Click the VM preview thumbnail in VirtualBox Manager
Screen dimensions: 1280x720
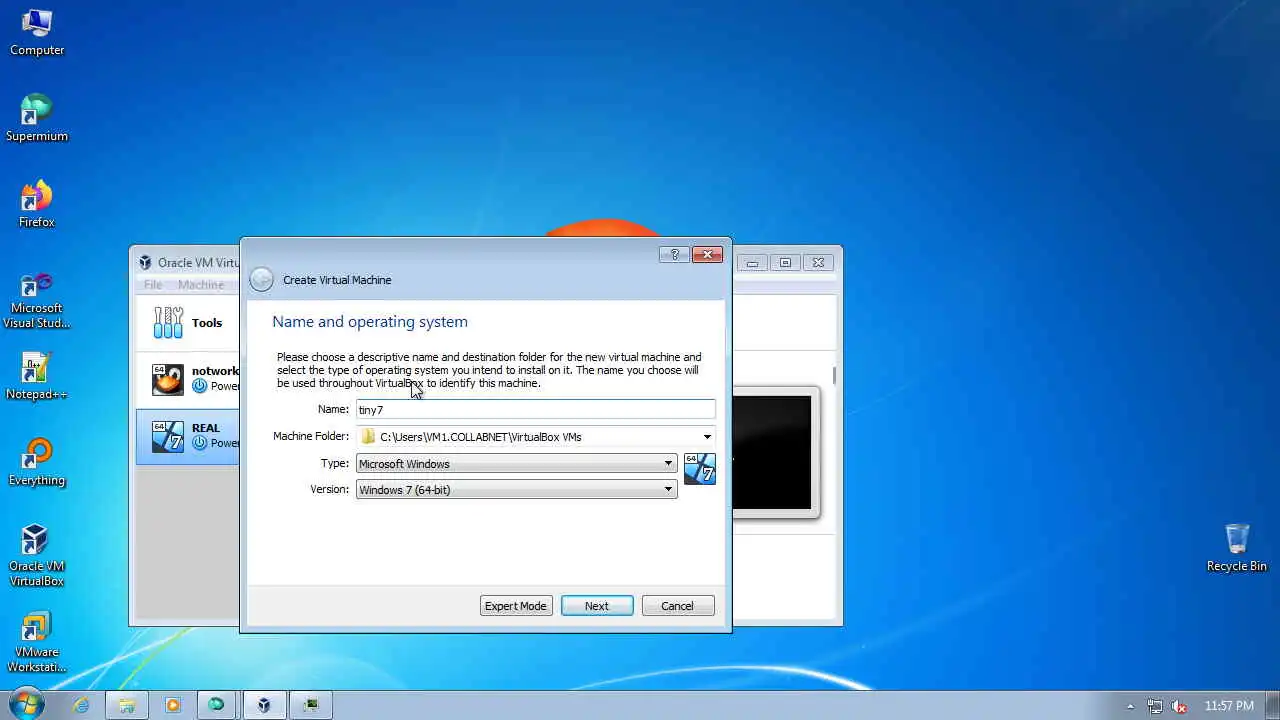(x=772, y=453)
